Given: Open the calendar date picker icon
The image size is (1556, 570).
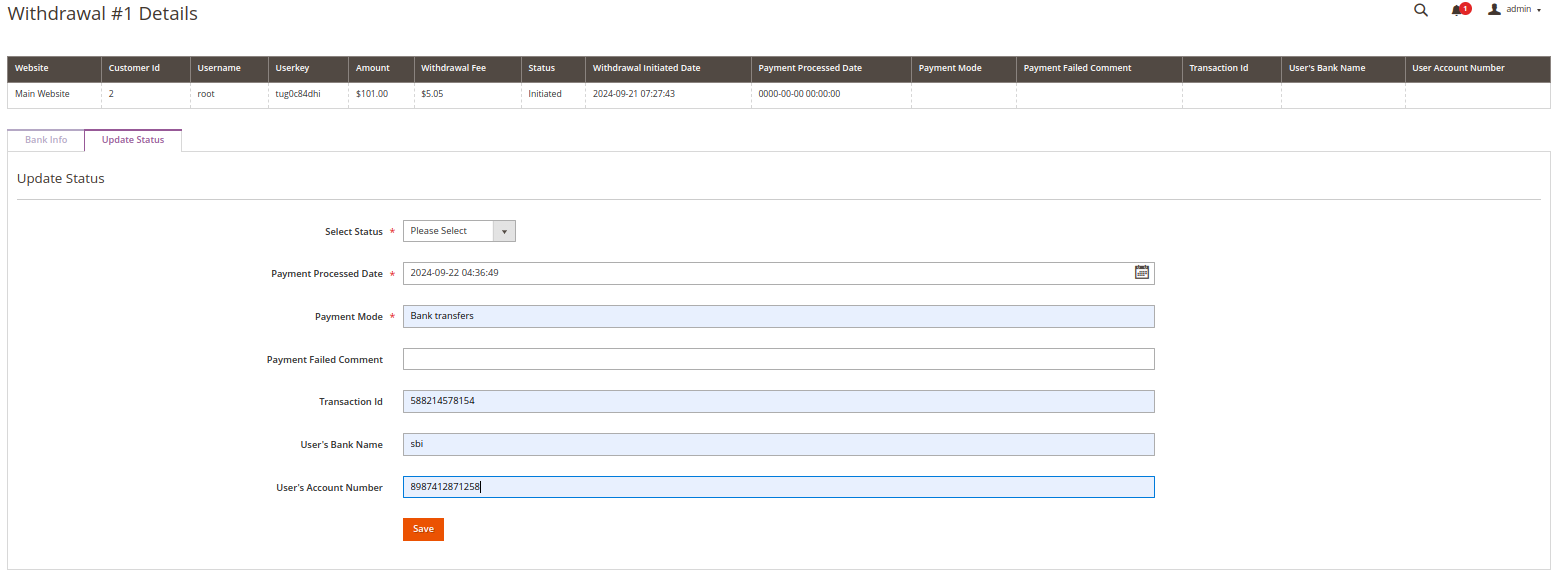Looking at the screenshot, I should [1142, 272].
